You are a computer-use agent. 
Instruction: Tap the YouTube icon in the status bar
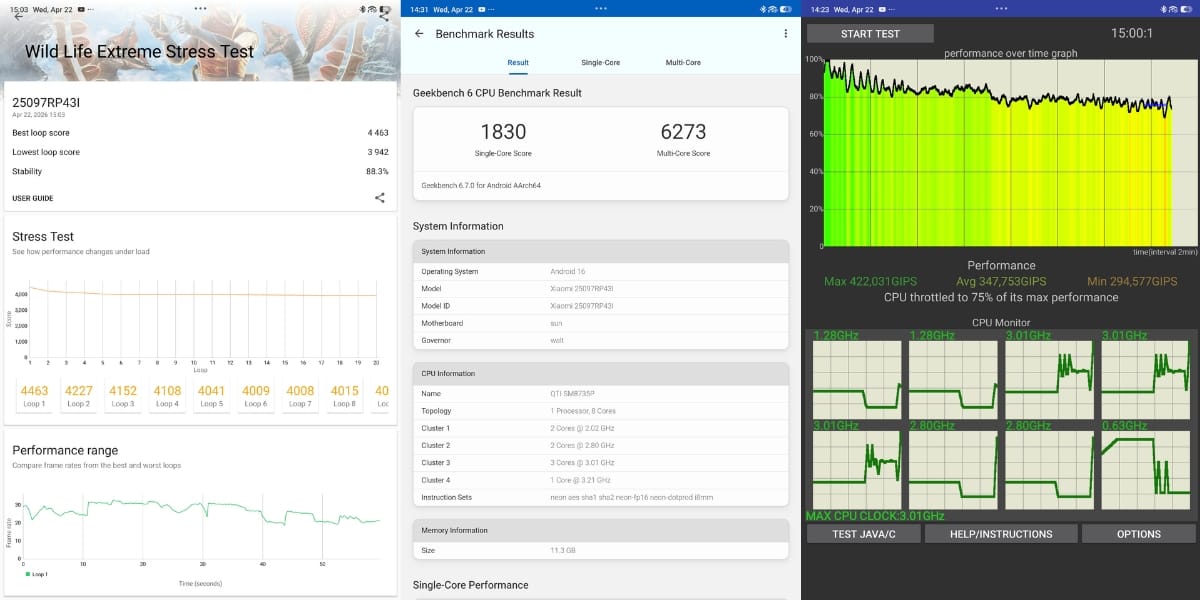[x=80, y=8]
